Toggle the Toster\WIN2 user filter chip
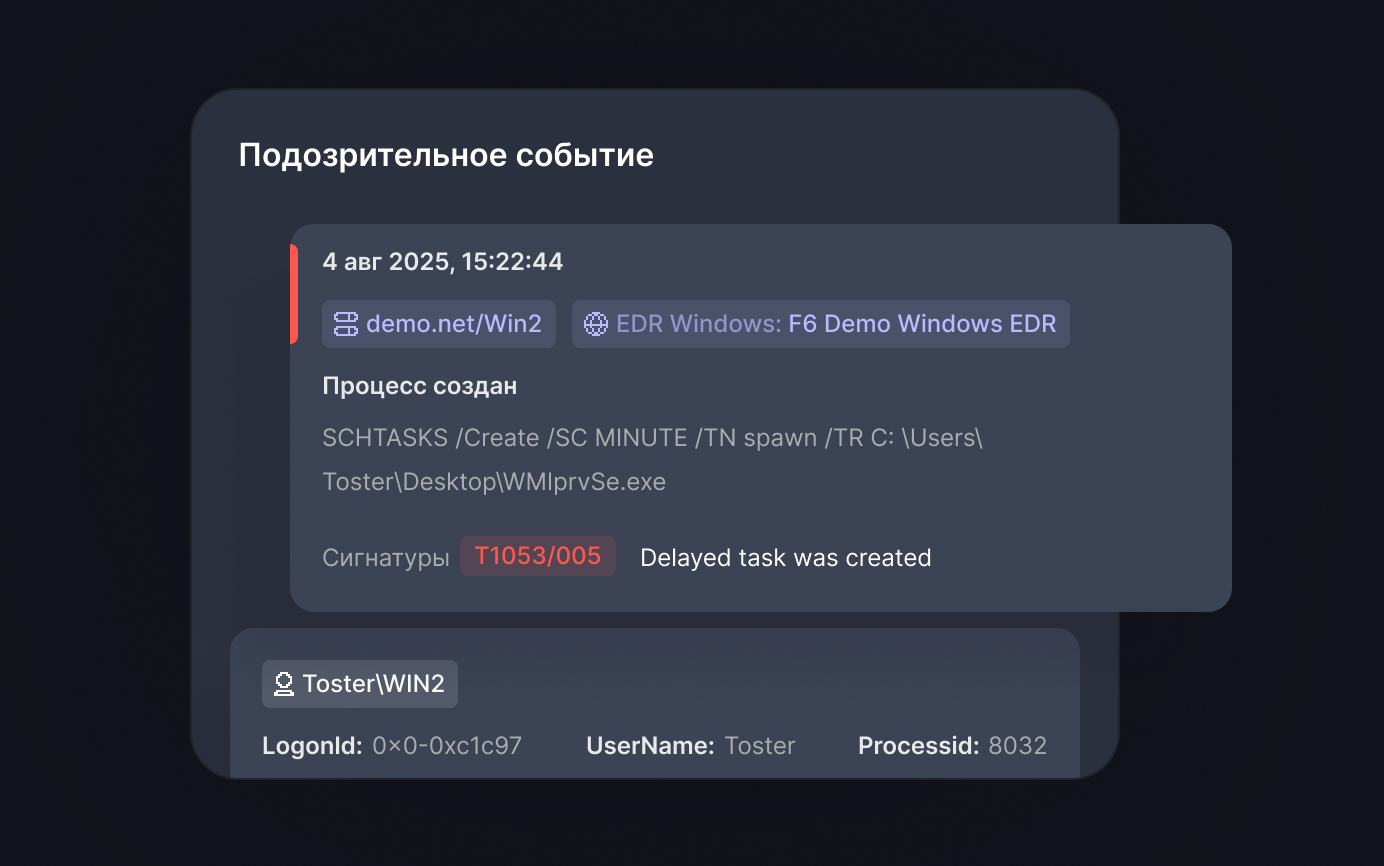Image resolution: width=1384 pixels, height=866 pixels. [x=359, y=683]
